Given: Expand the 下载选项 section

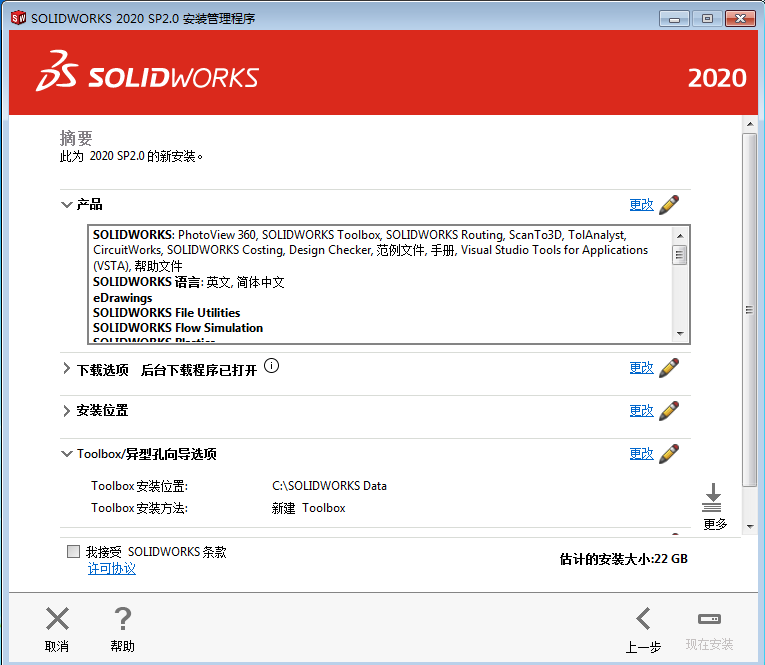Looking at the screenshot, I should tap(66, 369).
